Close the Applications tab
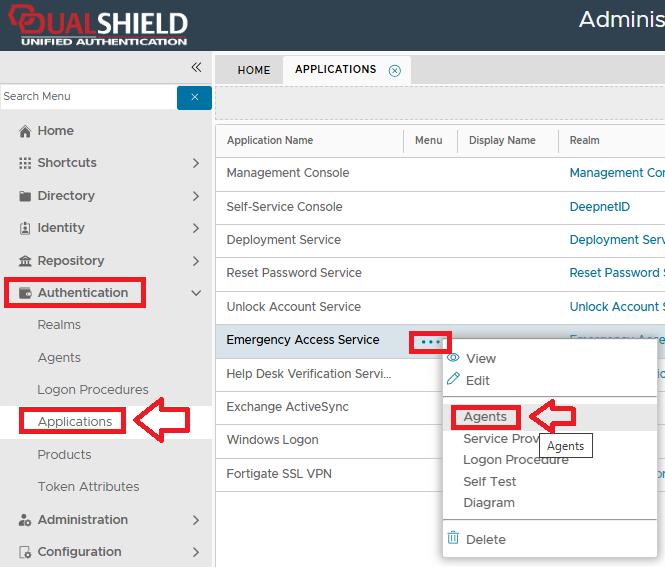 pos(395,70)
